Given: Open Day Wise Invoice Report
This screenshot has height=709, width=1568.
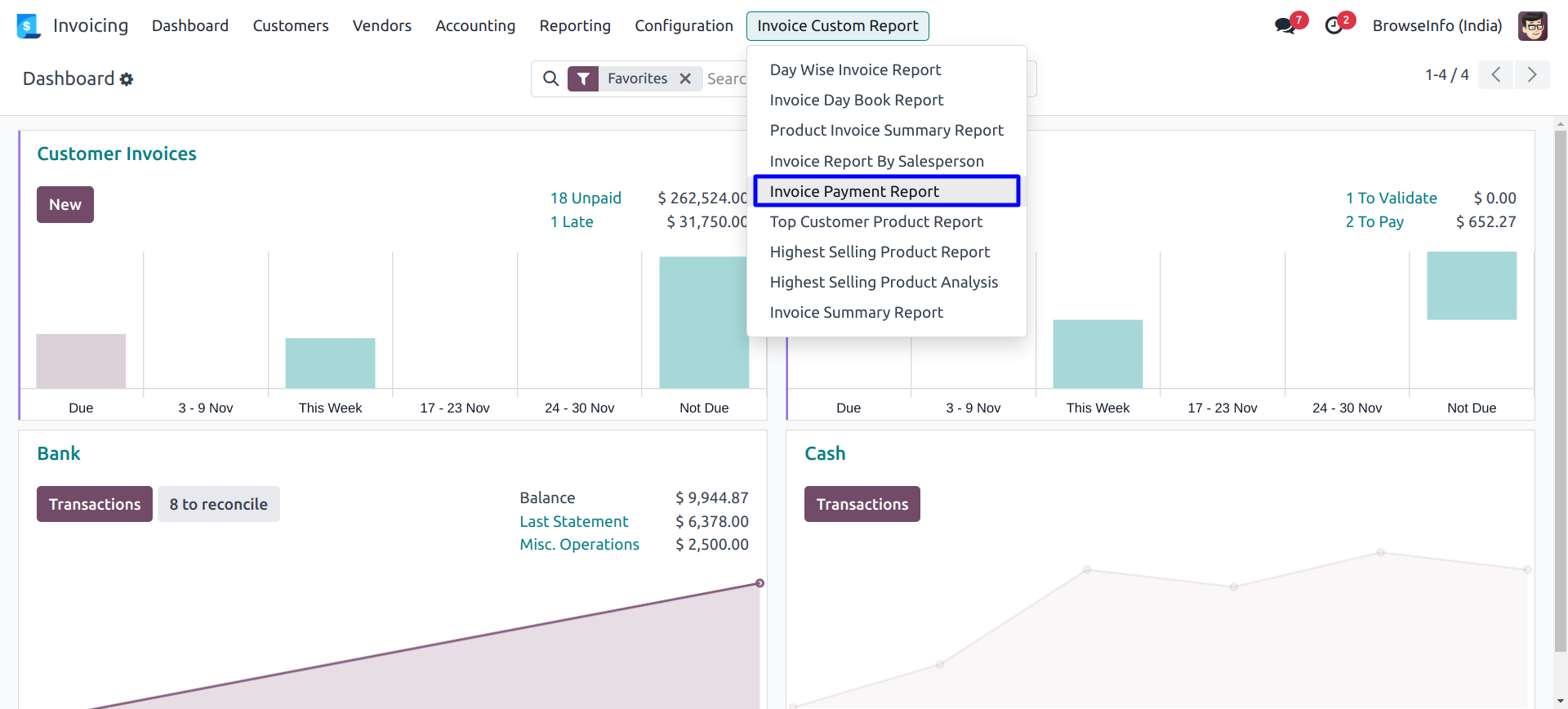Looking at the screenshot, I should click(855, 70).
